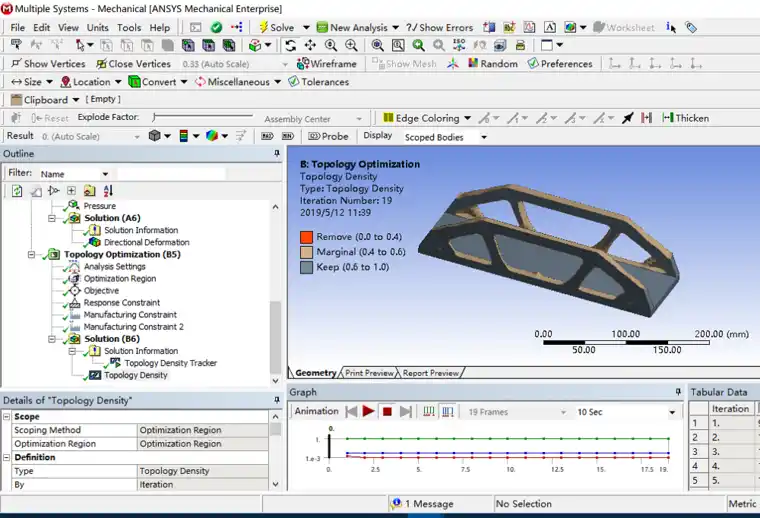The width and height of the screenshot is (760, 518).
Task: Stop the animation
Action: (x=387, y=411)
